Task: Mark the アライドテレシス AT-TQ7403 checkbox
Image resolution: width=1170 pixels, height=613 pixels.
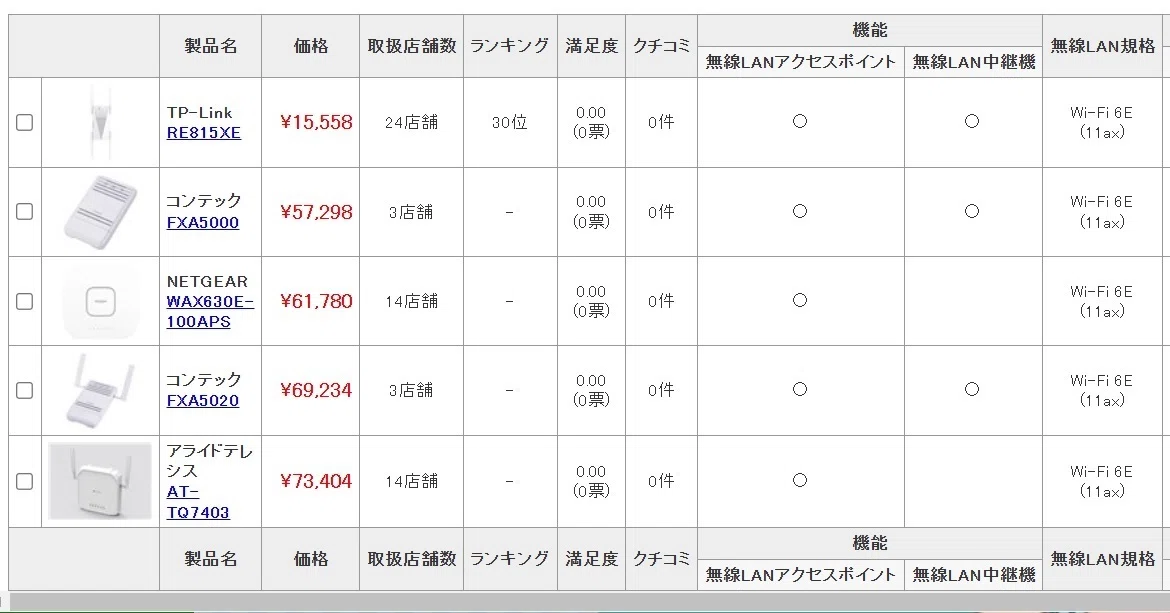Action: [x=25, y=481]
